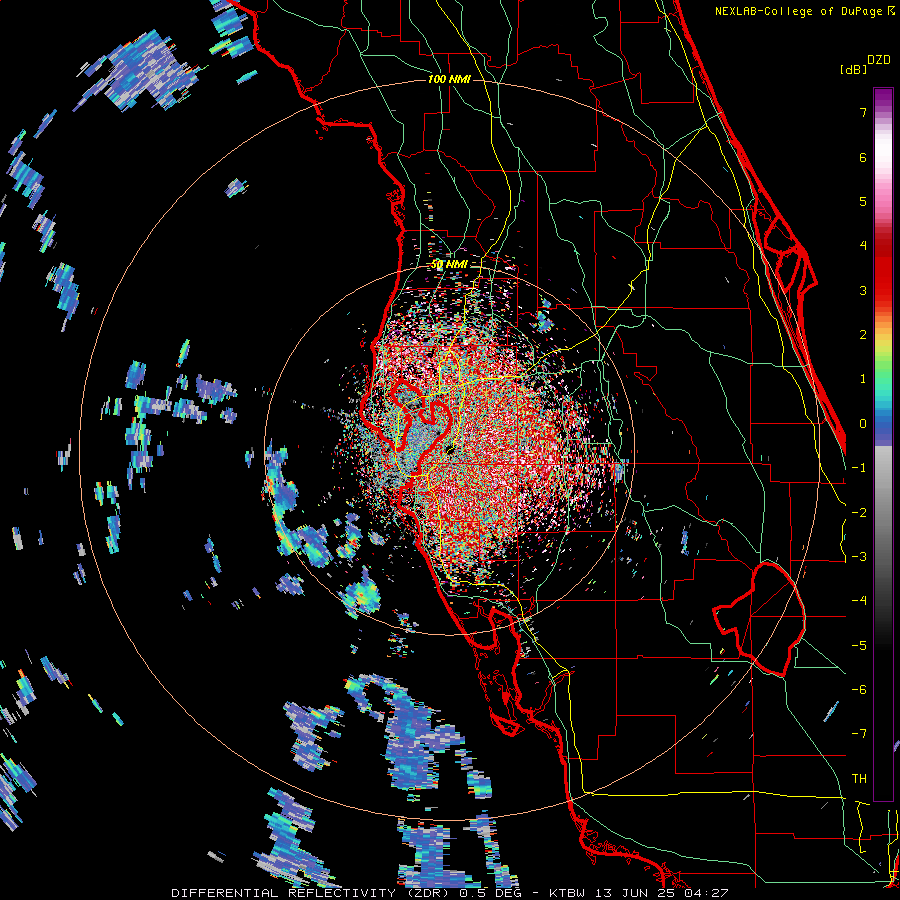Click the "100 NMI" range ring label
Screen dimensions: 900x900
449,79
